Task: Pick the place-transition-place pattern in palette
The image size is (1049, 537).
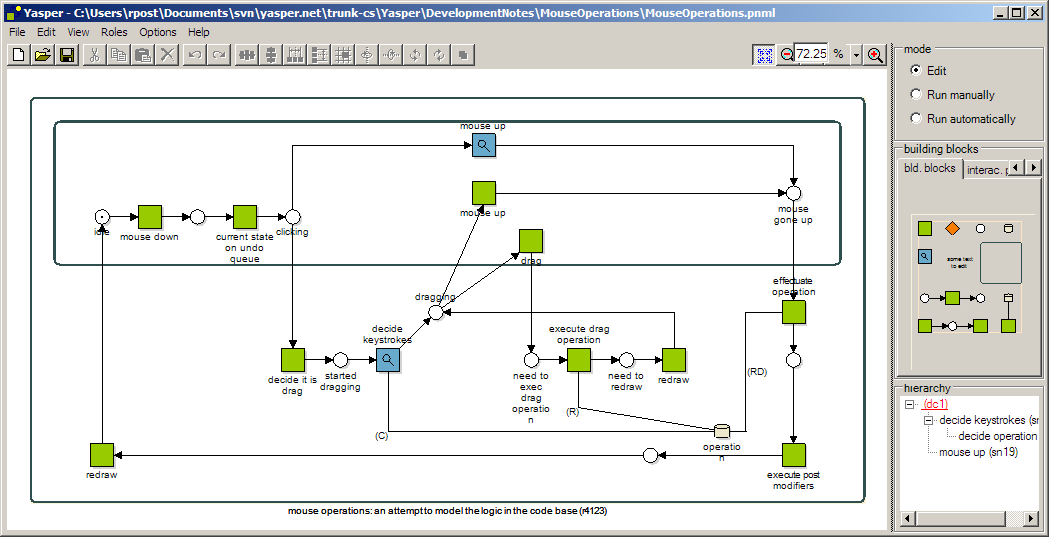Action: (x=953, y=298)
